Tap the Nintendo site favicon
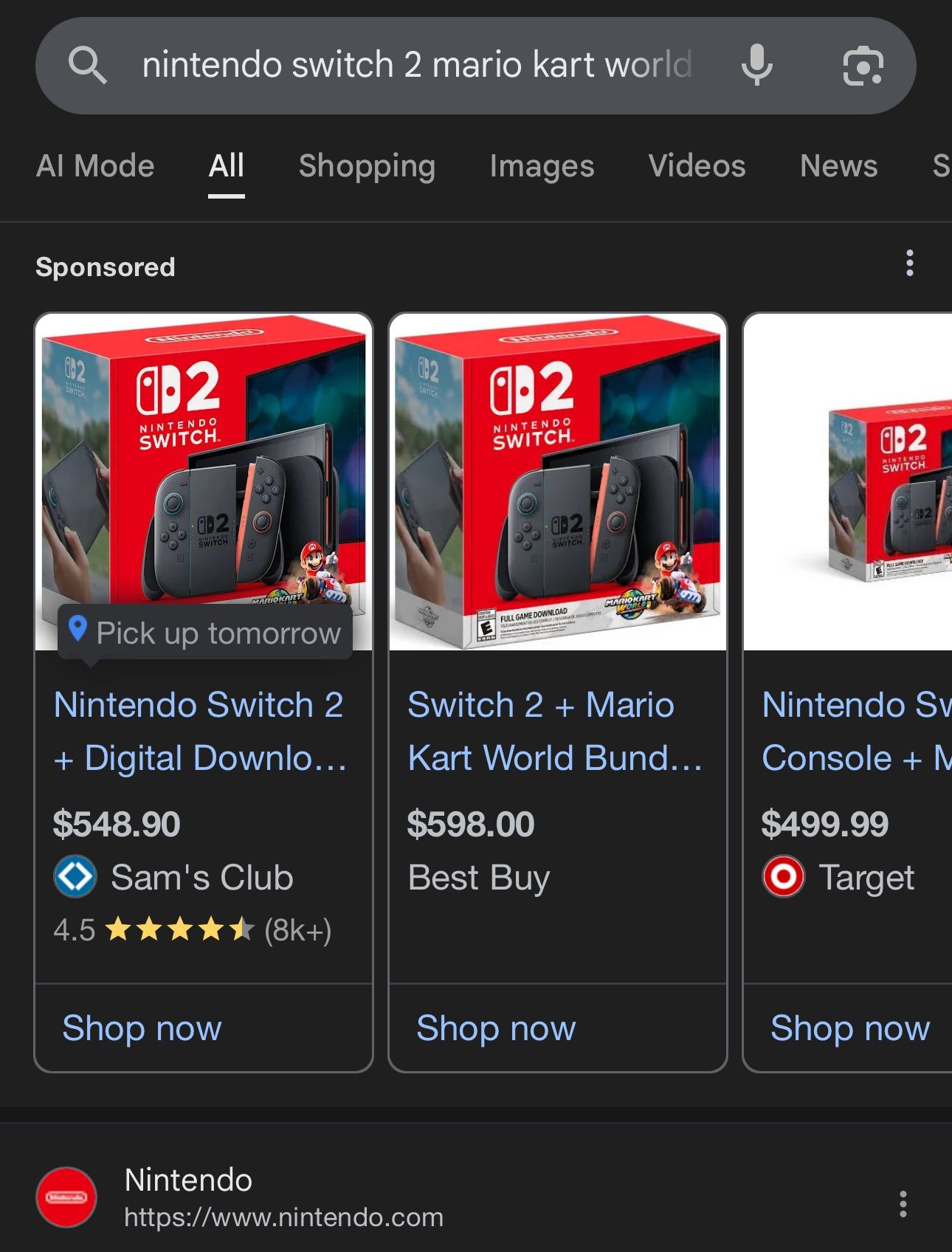952x1252 pixels. point(66,1197)
